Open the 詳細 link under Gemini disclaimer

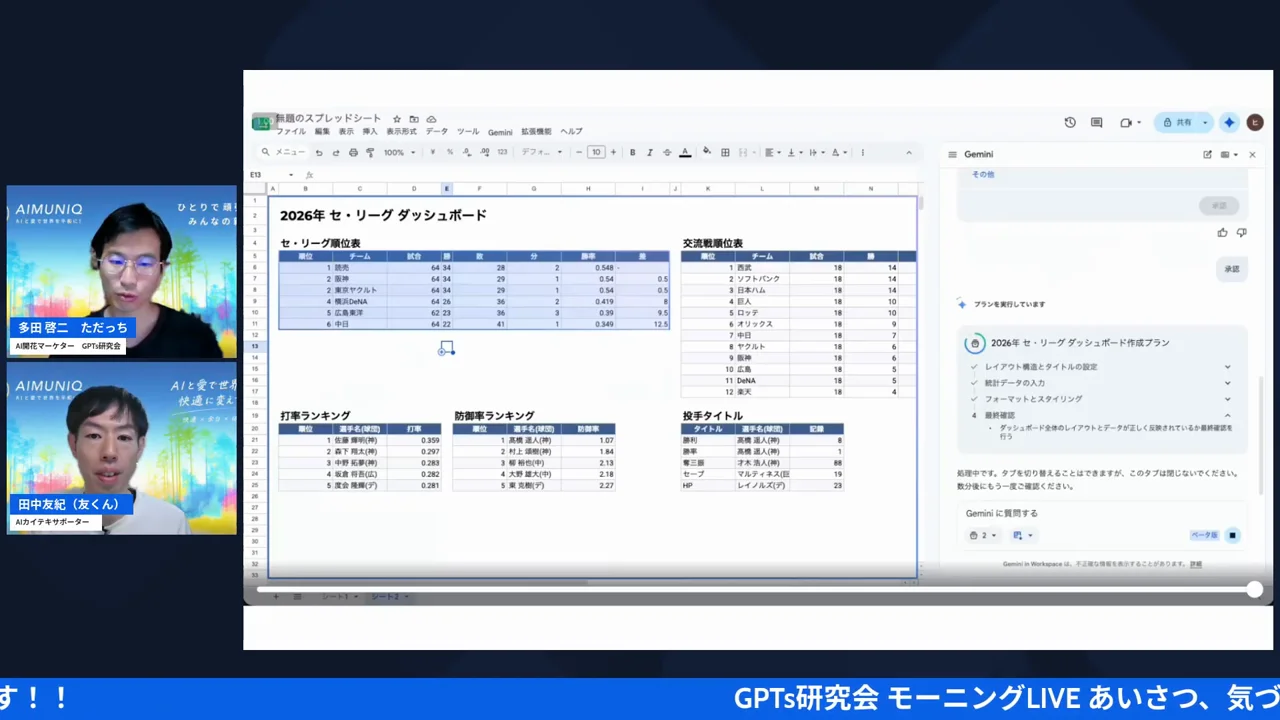point(1196,564)
